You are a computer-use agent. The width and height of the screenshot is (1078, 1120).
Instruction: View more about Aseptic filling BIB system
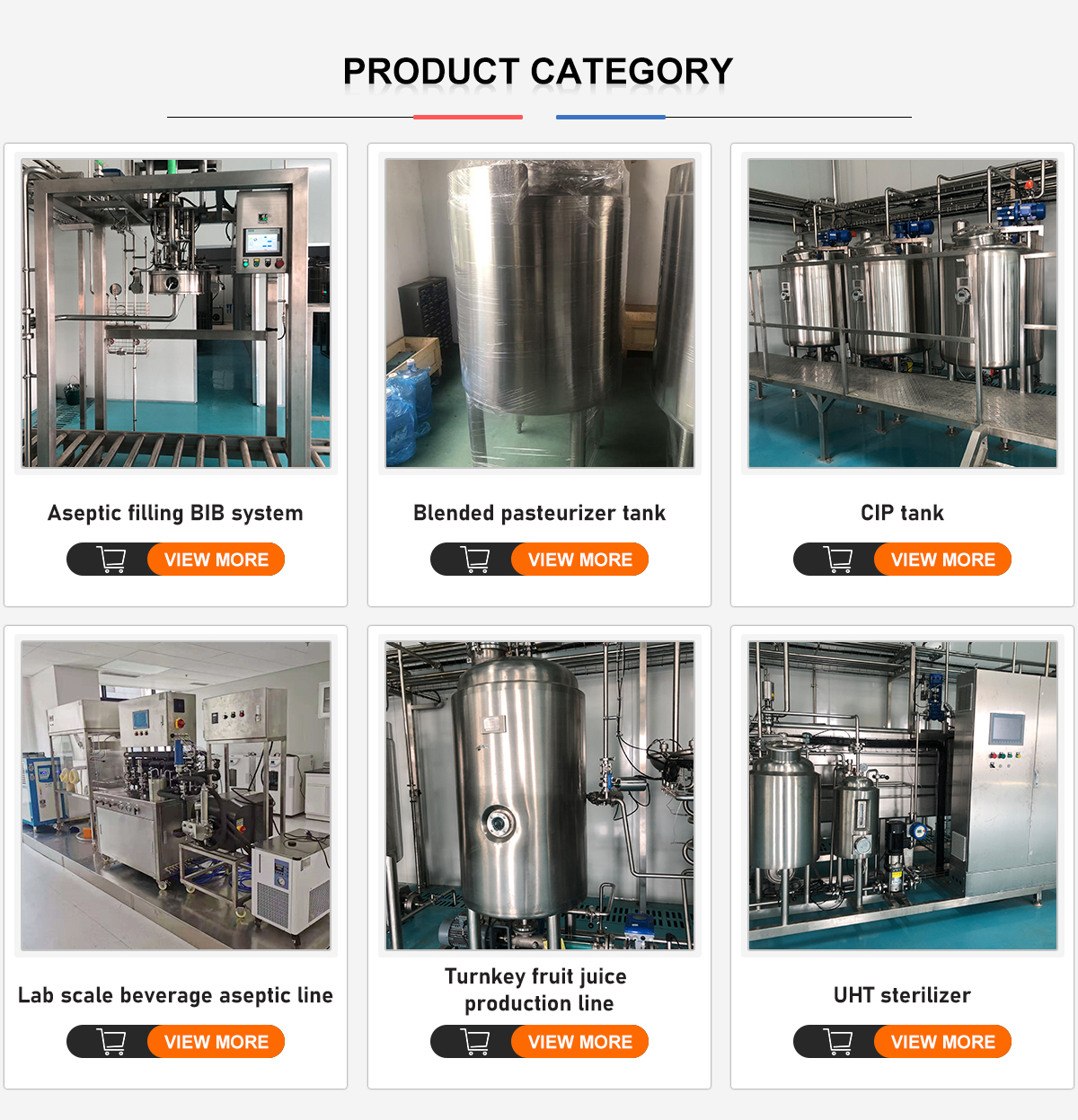click(x=216, y=560)
